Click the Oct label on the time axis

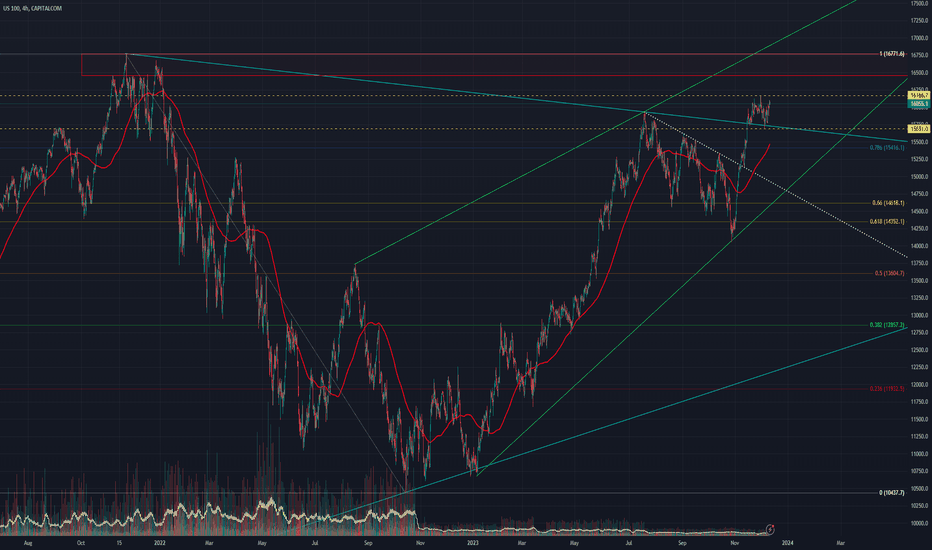pyautogui.click(x=81, y=543)
